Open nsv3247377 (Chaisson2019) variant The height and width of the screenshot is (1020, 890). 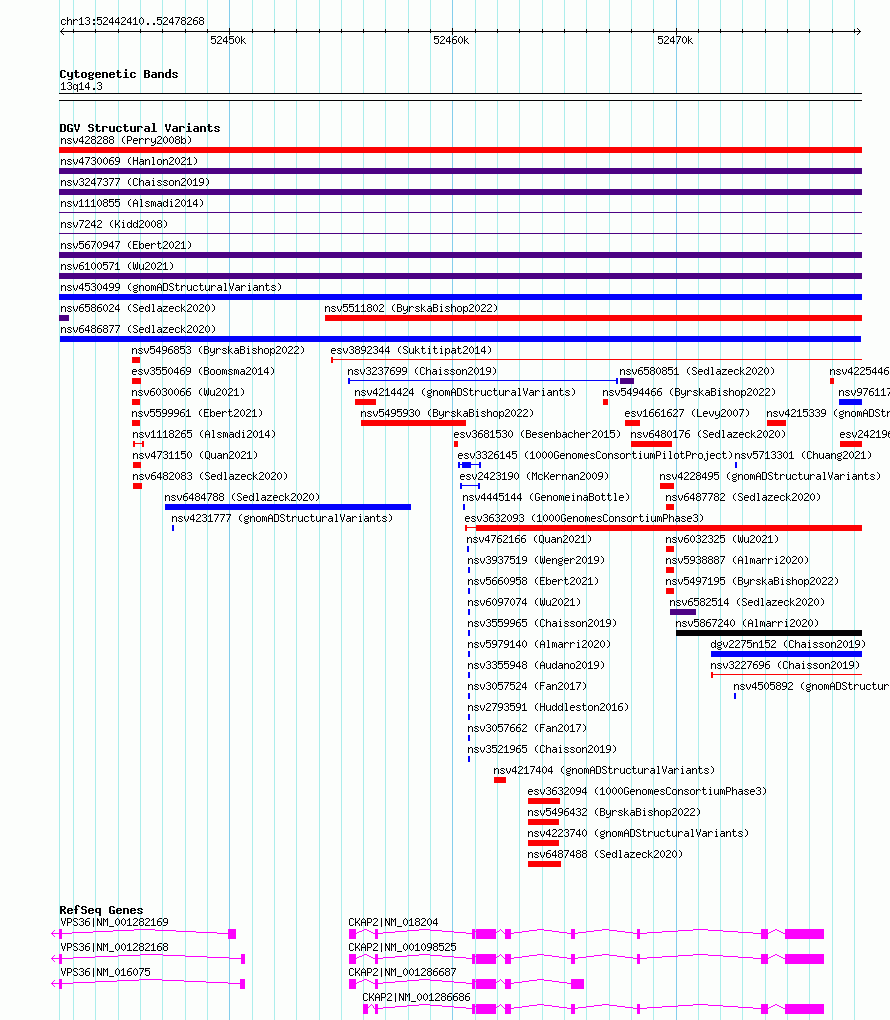click(x=135, y=182)
